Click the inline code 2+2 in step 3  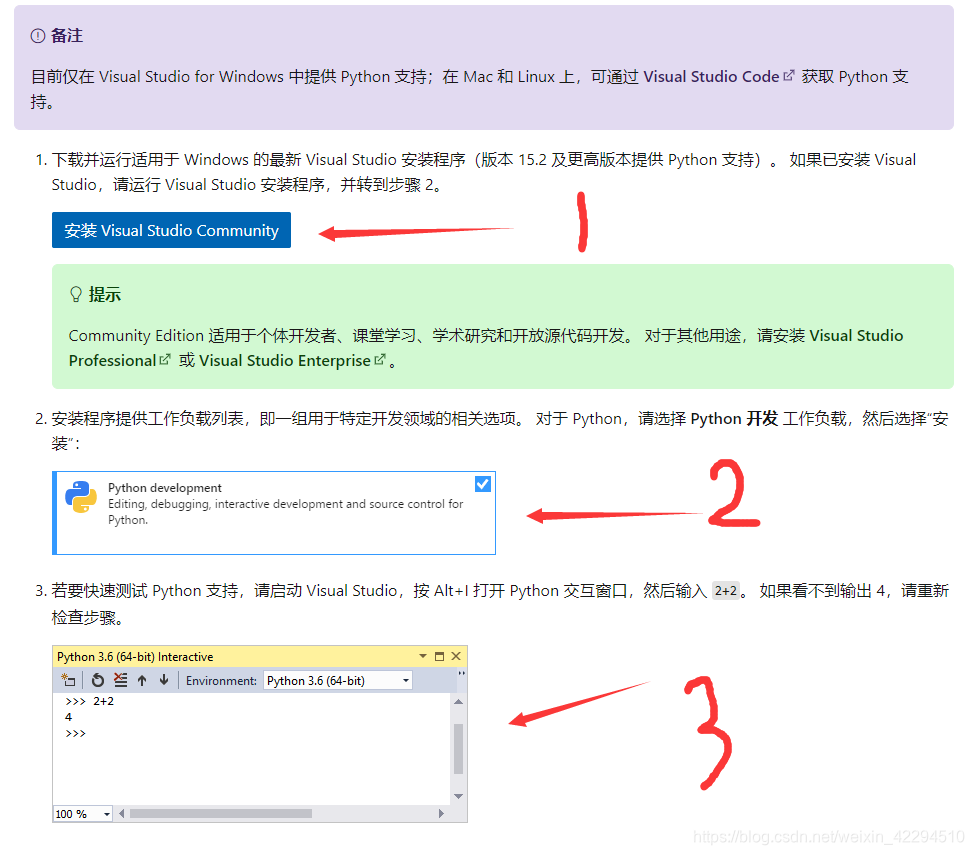(726, 590)
